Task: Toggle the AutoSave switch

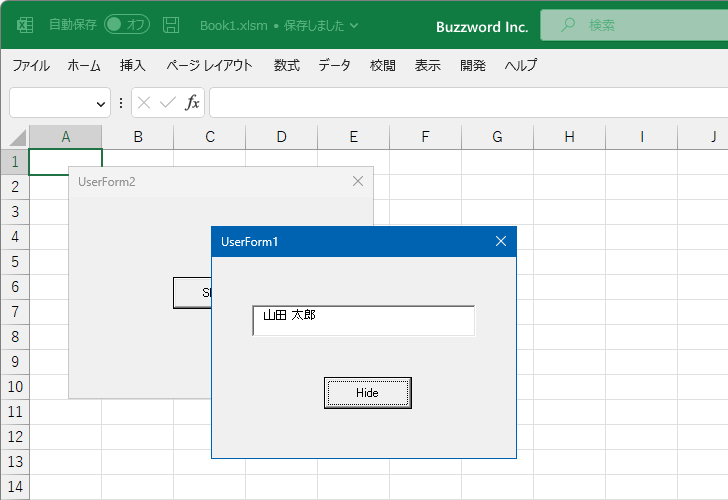Action: click(127, 25)
